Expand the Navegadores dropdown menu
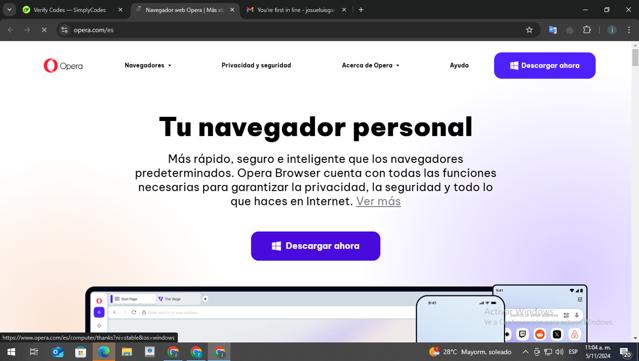The height and width of the screenshot is (361, 639). [x=148, y=65]
